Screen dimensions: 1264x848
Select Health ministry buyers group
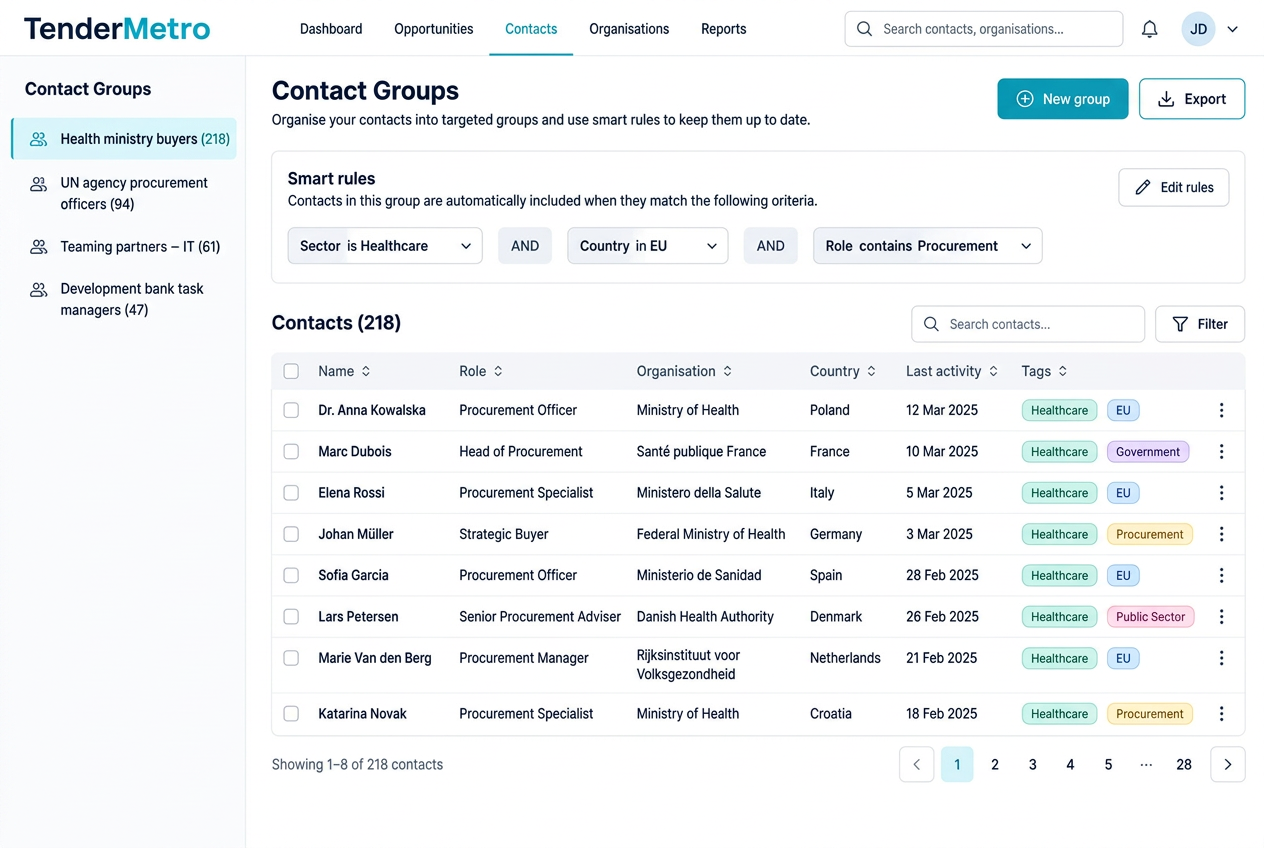(x=124, y=139)
